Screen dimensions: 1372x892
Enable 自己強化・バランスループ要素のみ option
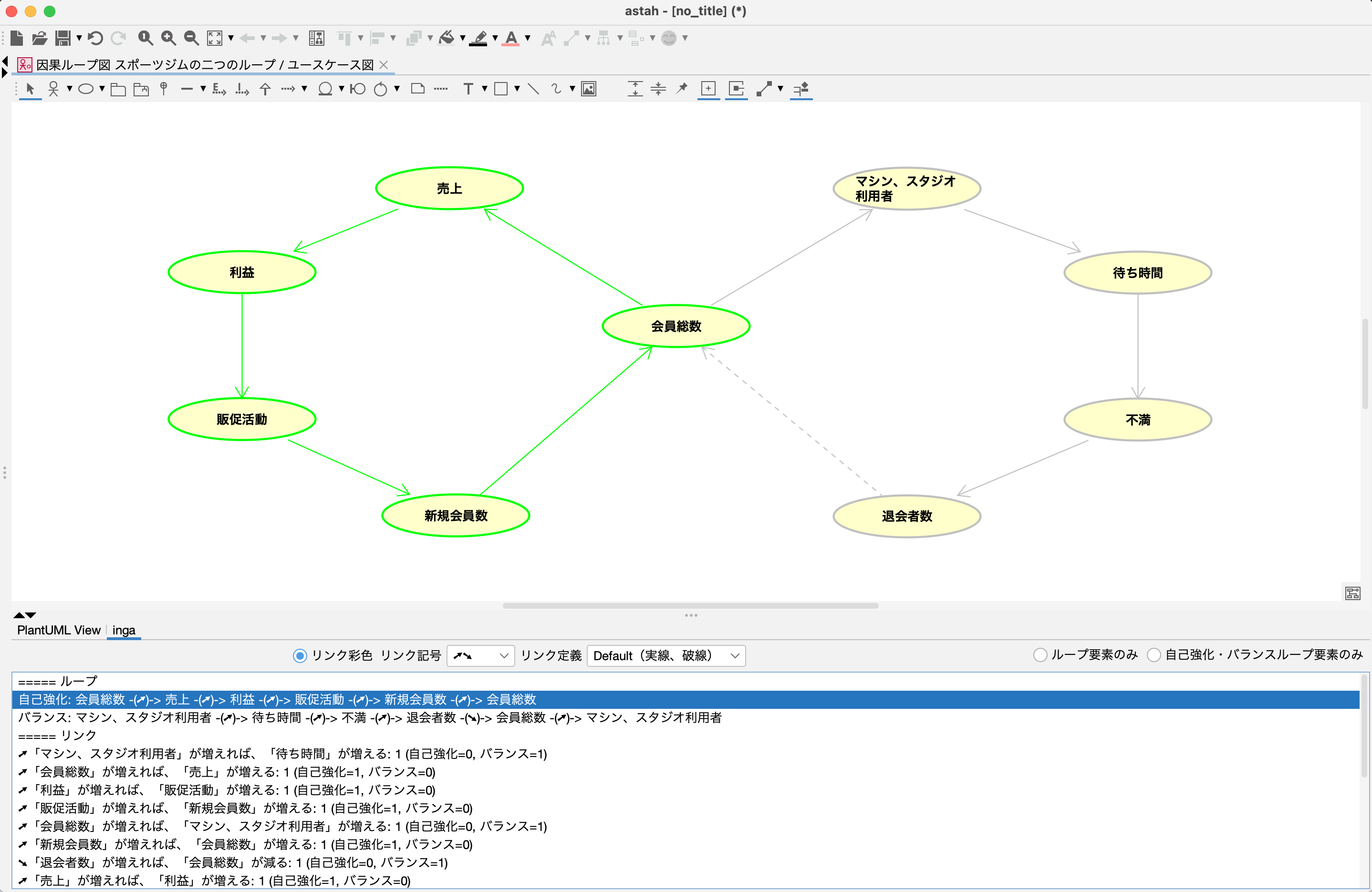pyautogui.click(x=1154, y=655)
